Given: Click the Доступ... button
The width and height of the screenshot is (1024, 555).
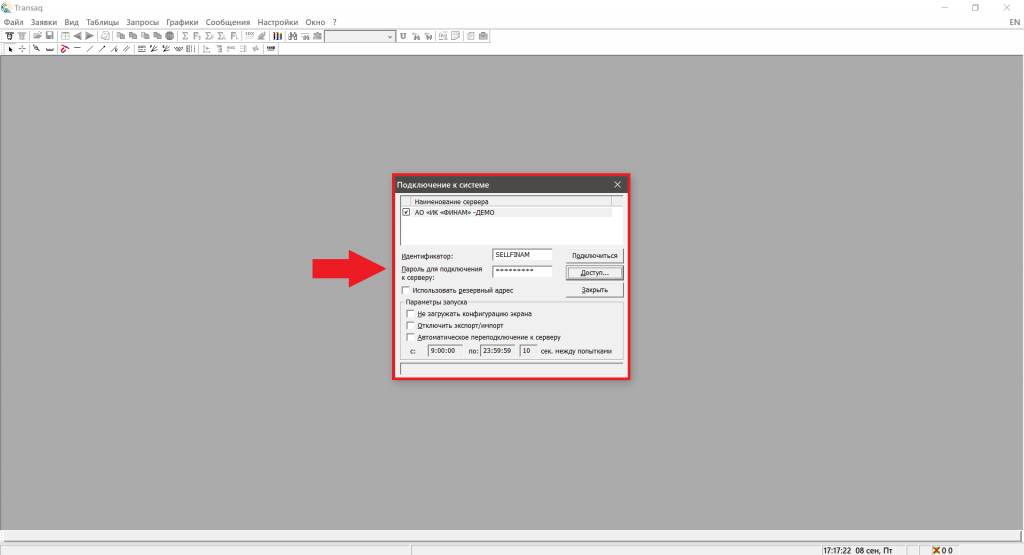Looking at the screenshot, I should coord(594,272).
